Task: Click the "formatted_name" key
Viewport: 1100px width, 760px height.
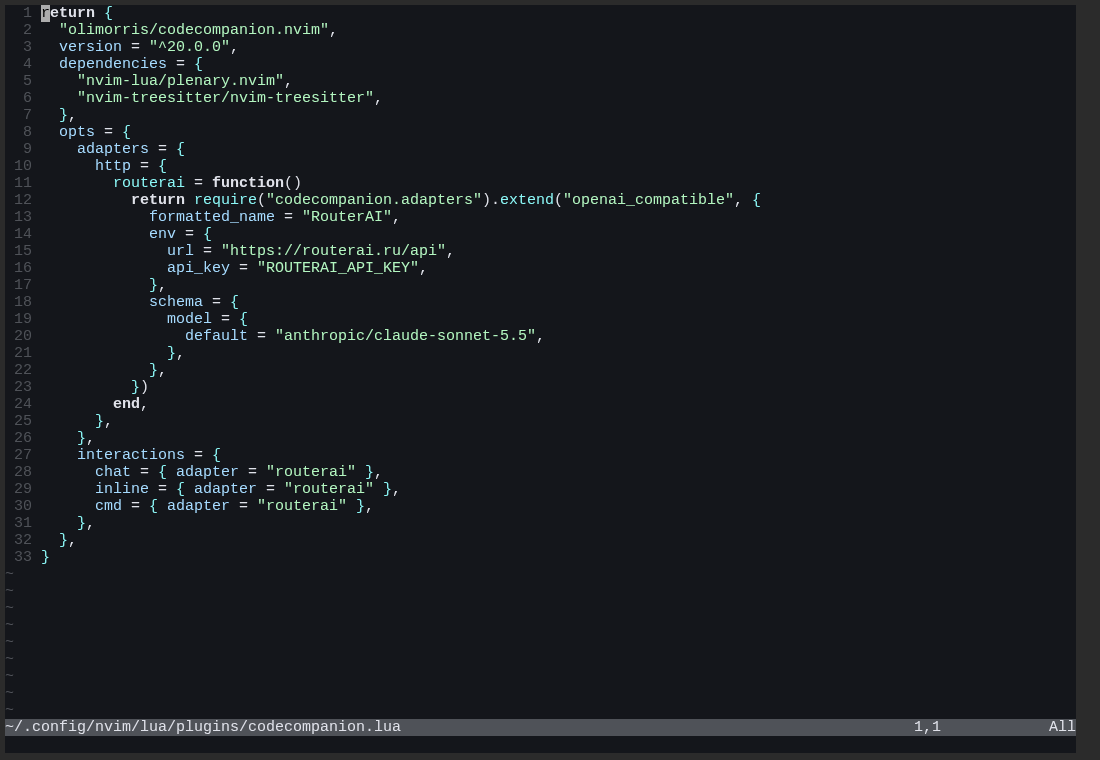Action: coord(212,216)
